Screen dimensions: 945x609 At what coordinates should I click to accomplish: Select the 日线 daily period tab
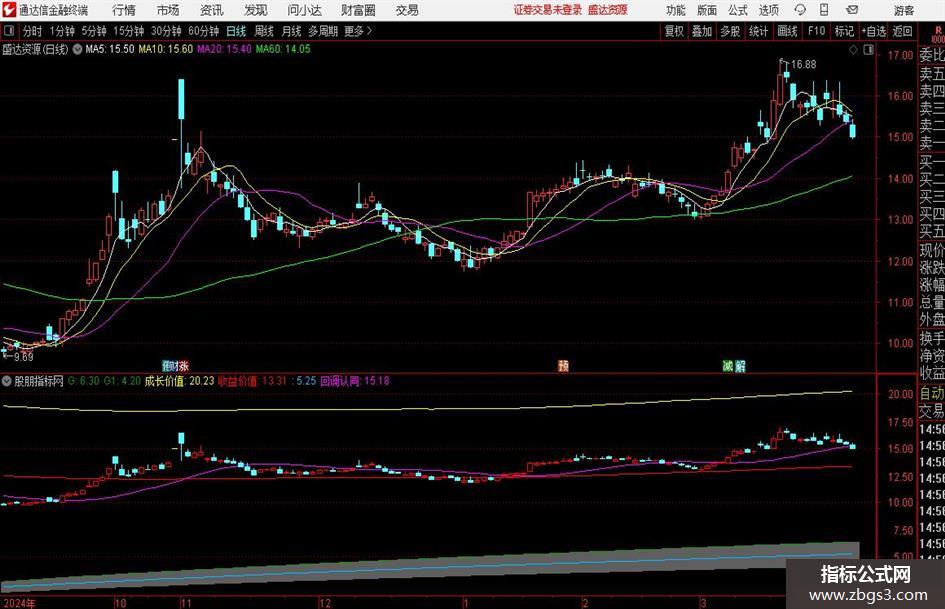236,31
